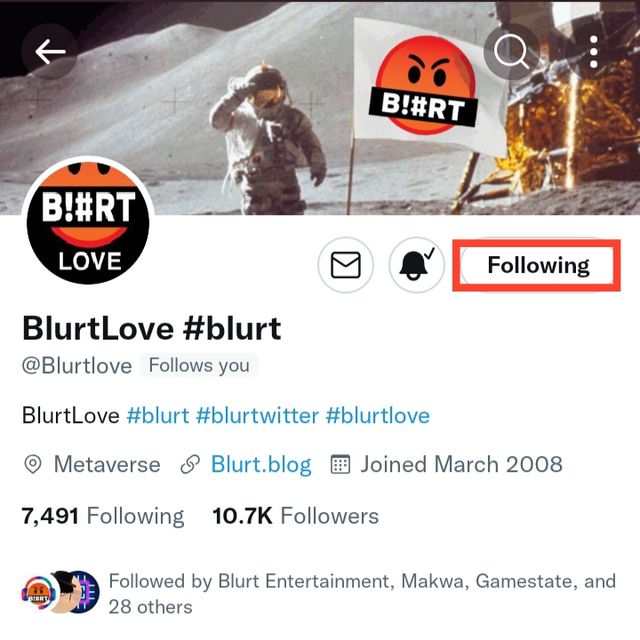Viewport: 640px width, 640px height.
Task: Open the #blurtlove hashtag link
Action: pyautogui.click(x=378, y=416)
